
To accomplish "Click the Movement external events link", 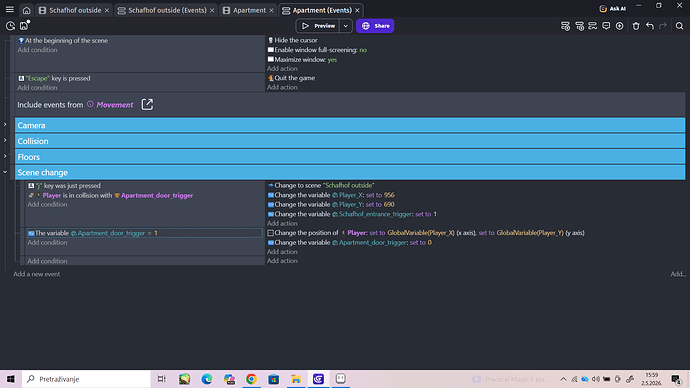I will (114, 105).
